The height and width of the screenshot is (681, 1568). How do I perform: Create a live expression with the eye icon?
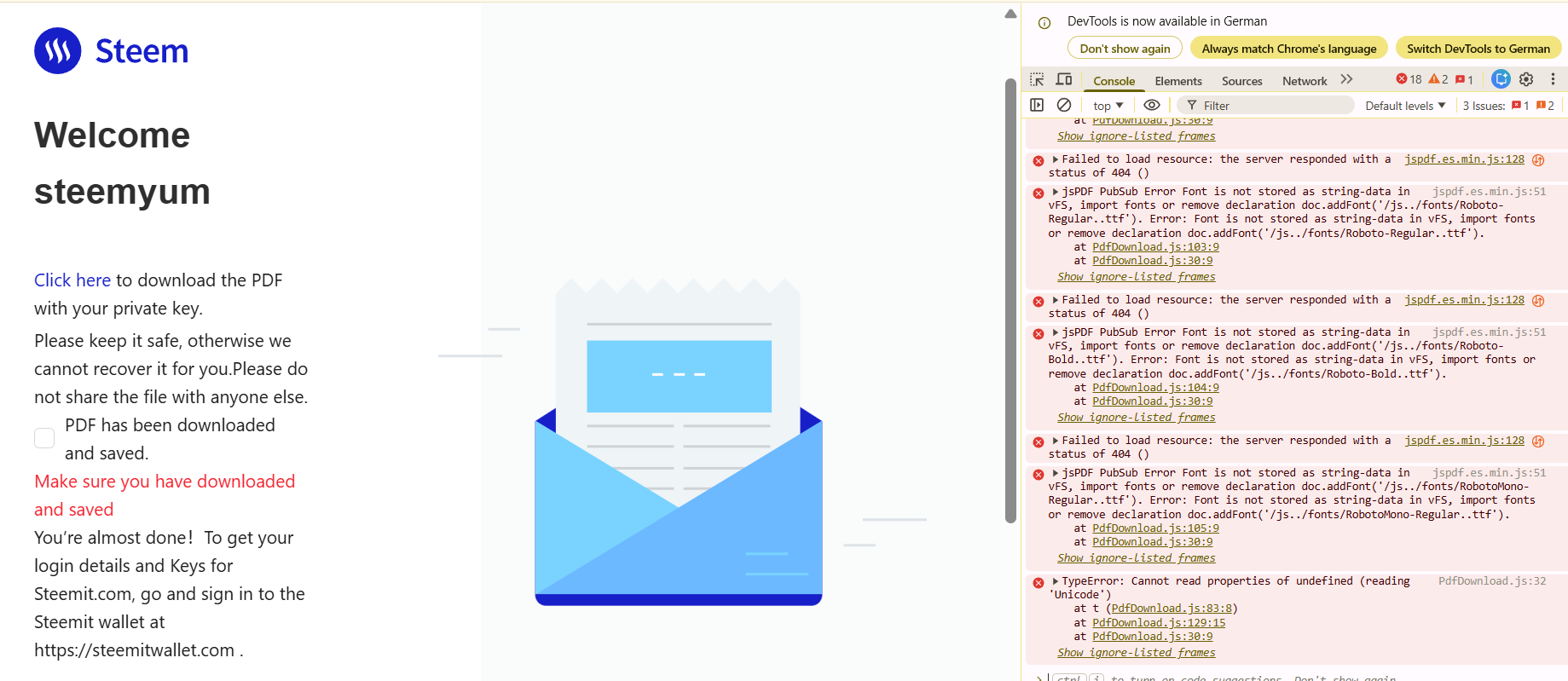click(1152, 105)
